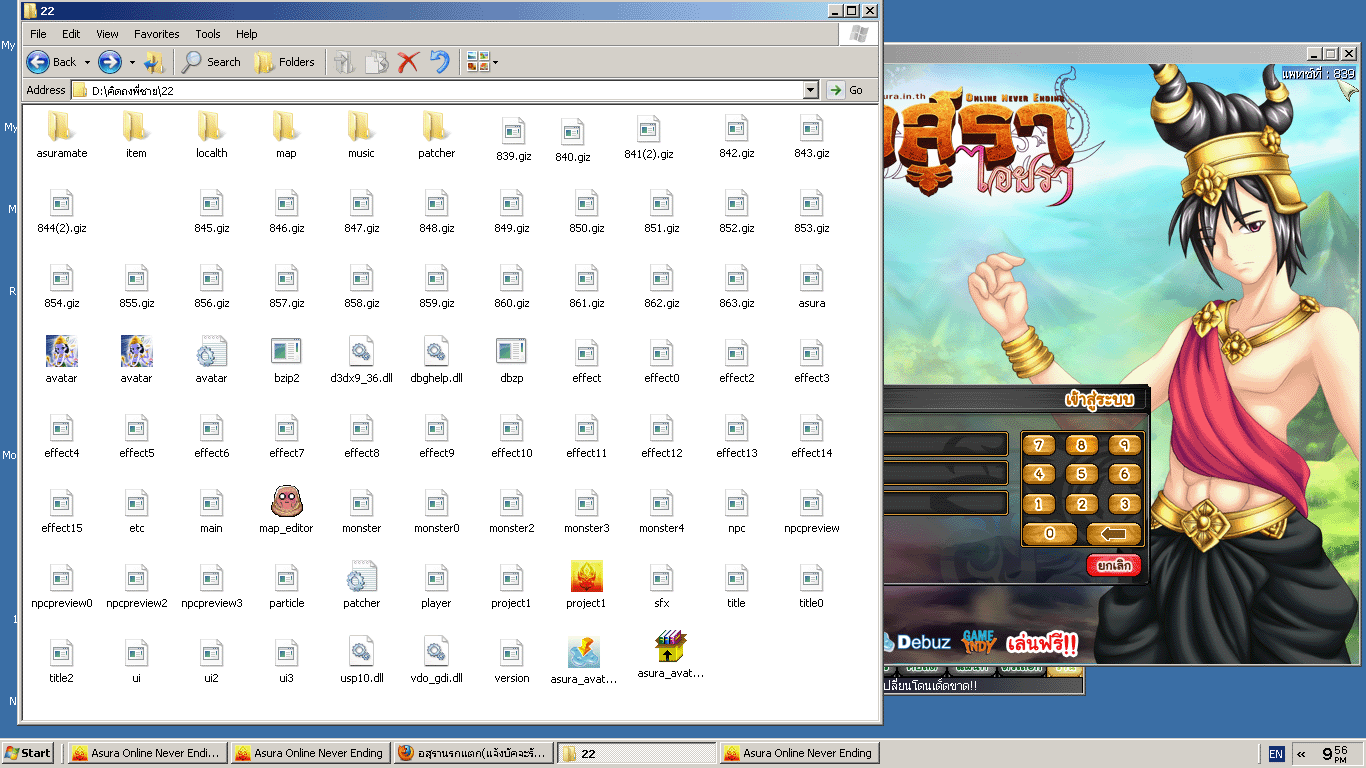This screenshot has height=768, width=1366.
Task: Open the Favorites menu
Action: [x=157, y=34]
